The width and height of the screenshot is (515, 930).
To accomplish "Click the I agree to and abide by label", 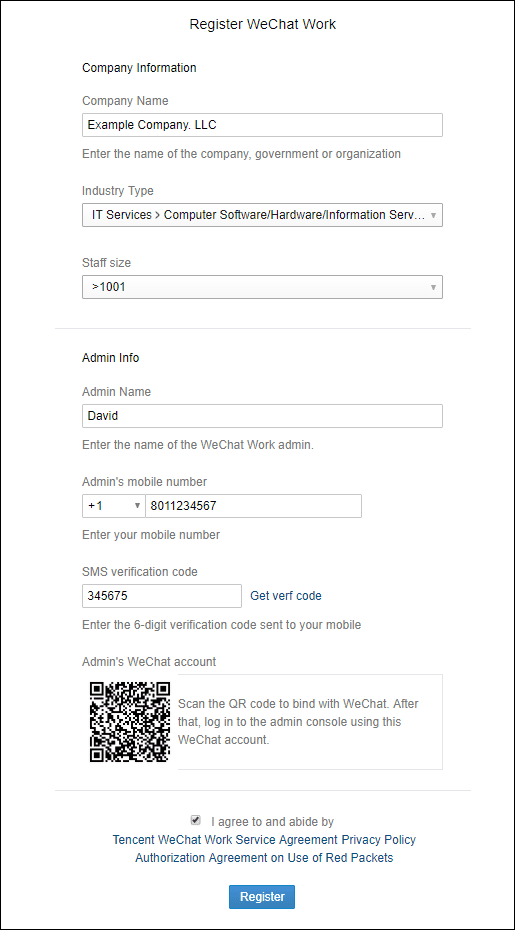I will point(272,822).
